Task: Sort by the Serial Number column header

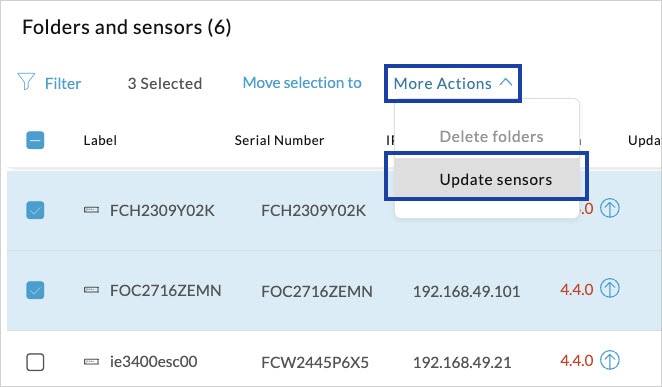Action: (279, 140)
